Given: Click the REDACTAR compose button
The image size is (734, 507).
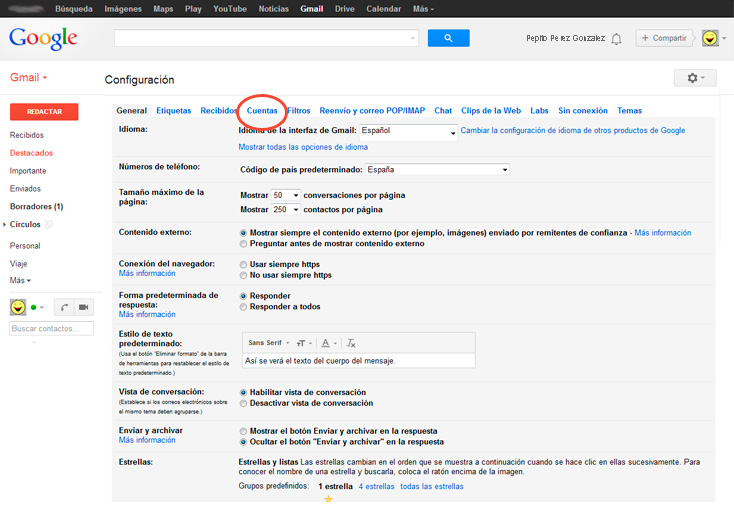Looking at the screenshot, I should click(44, 112).
